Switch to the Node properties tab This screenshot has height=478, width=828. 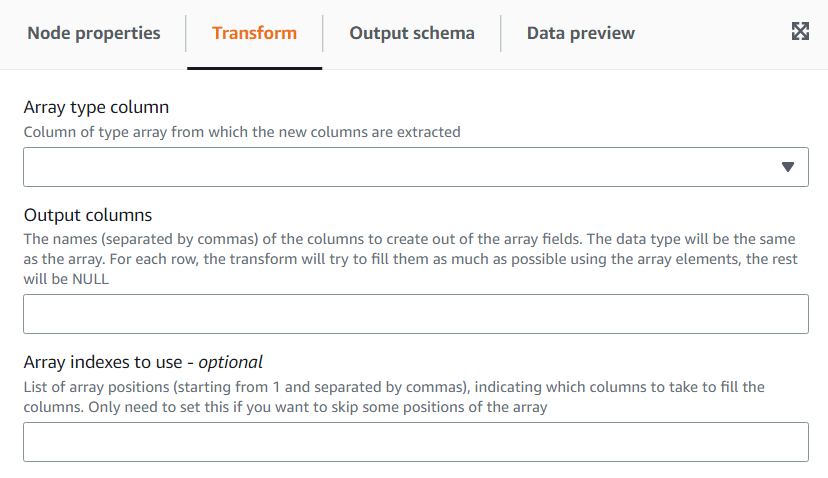coord(94,33)
